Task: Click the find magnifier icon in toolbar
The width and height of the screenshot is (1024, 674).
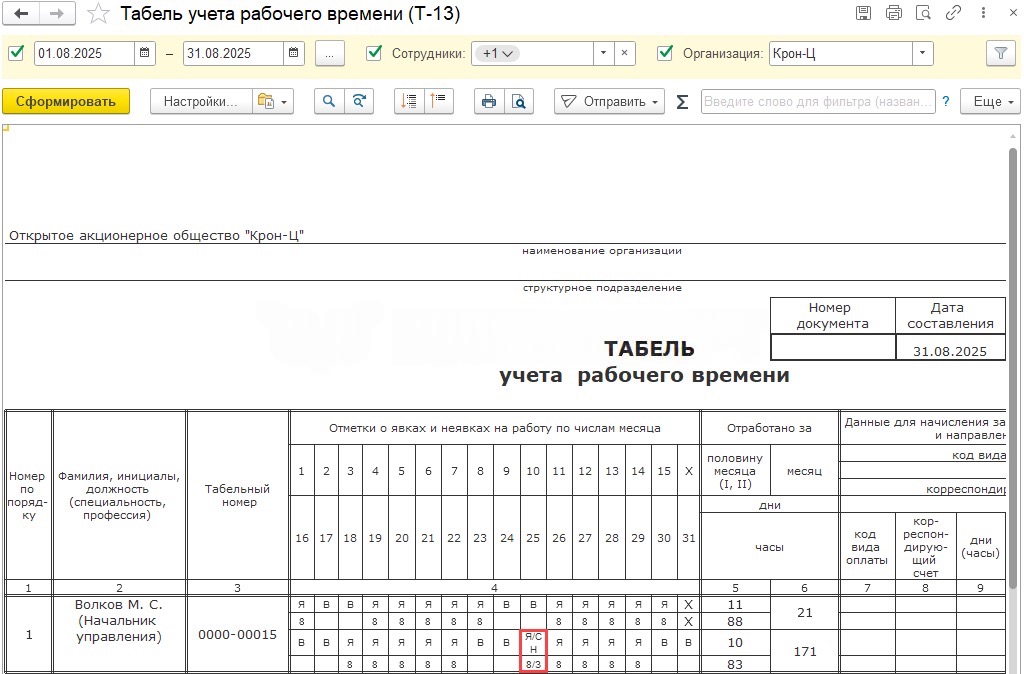Action: [x=328, y=101]
